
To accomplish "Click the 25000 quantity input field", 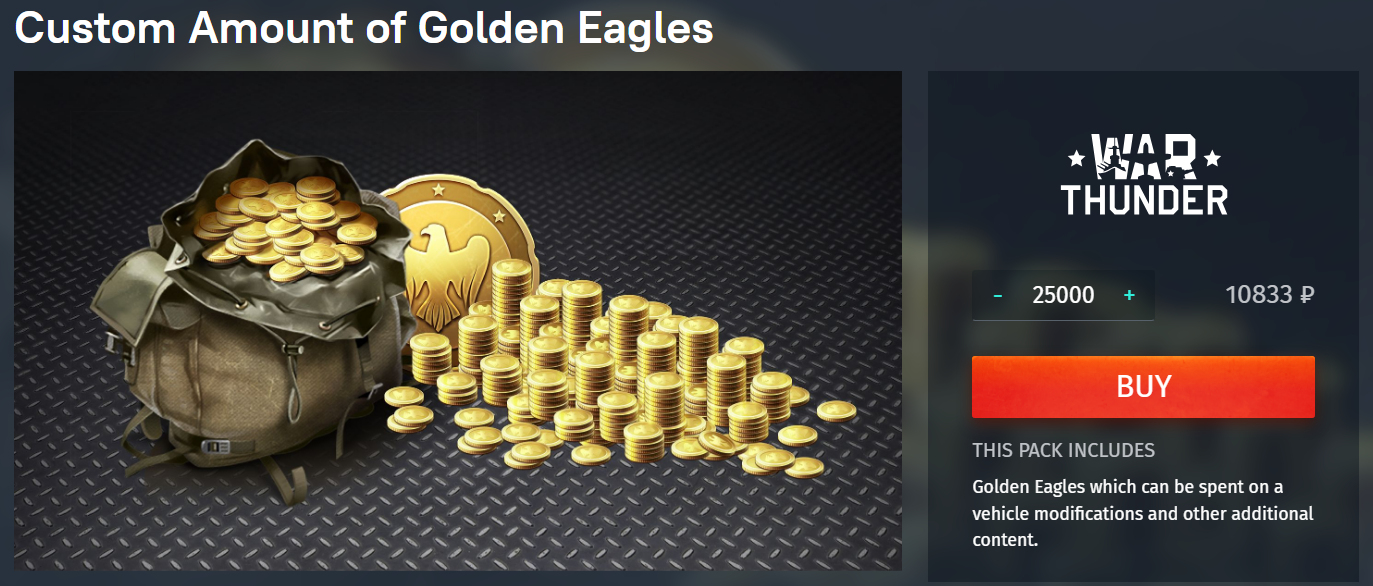I will (x=1063, y=295).
